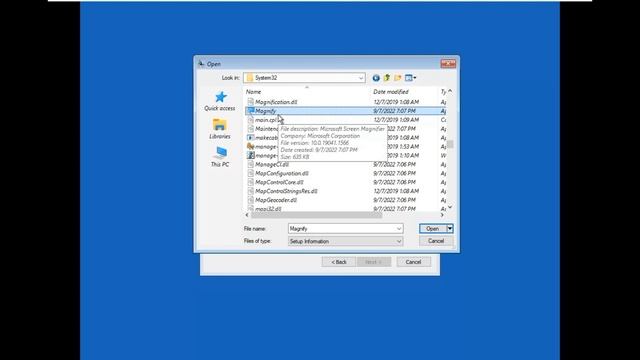Open Quick access location
640x360 pixels.
coord(220,101)
